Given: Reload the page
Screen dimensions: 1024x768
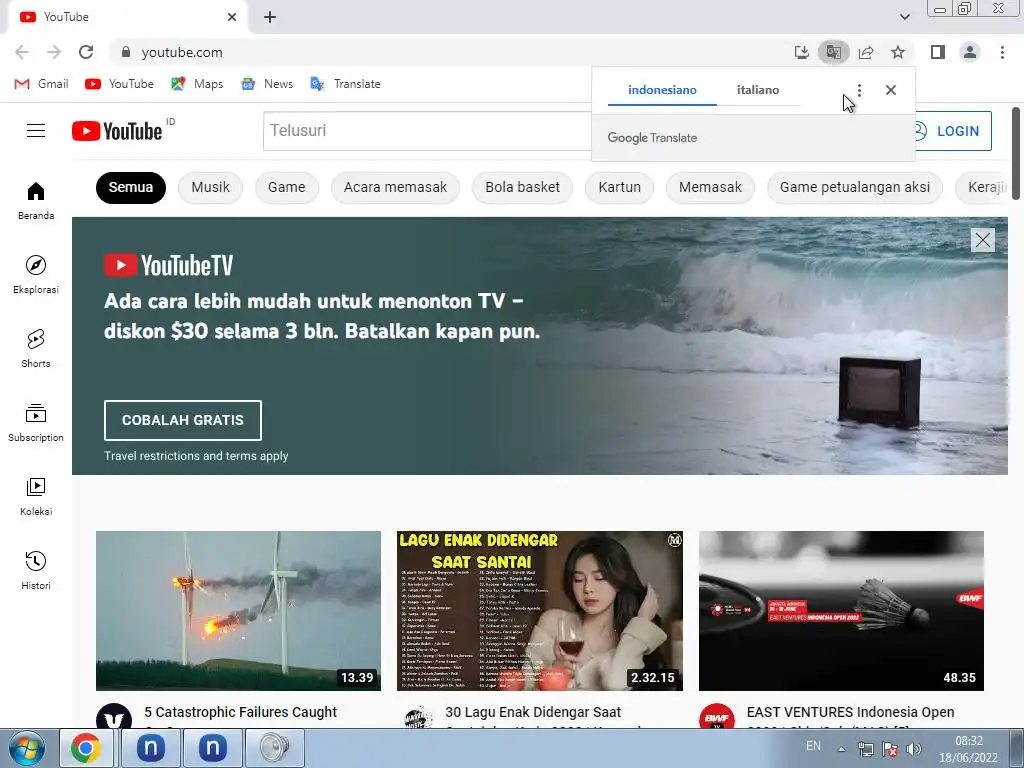Looking at the screenshot, I should [86, 52].
